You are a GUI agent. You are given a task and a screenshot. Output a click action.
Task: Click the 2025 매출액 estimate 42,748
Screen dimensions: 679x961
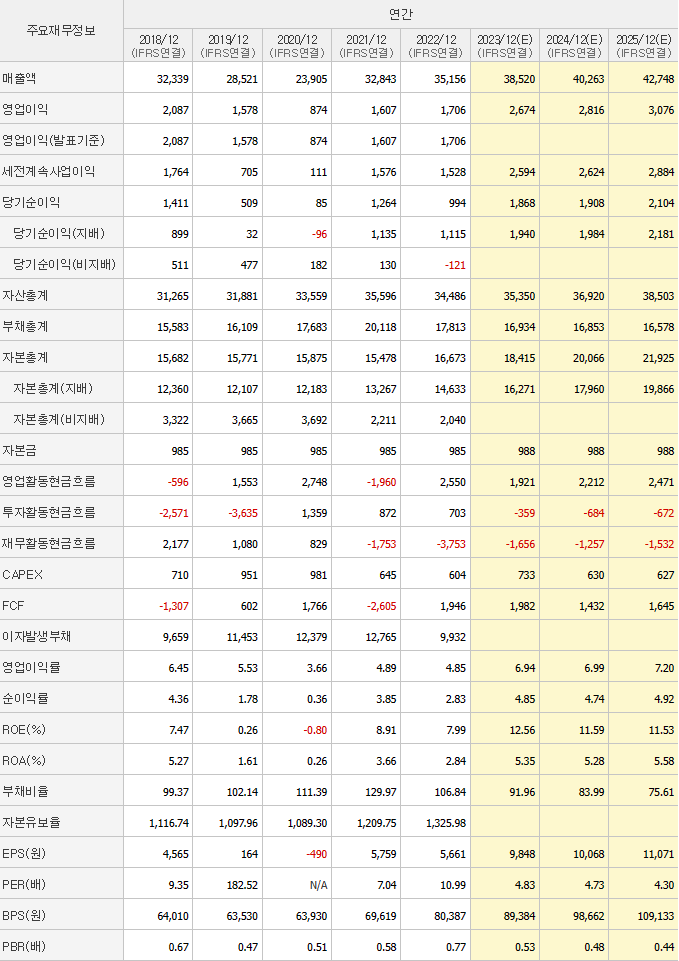(x=658, y=79)
